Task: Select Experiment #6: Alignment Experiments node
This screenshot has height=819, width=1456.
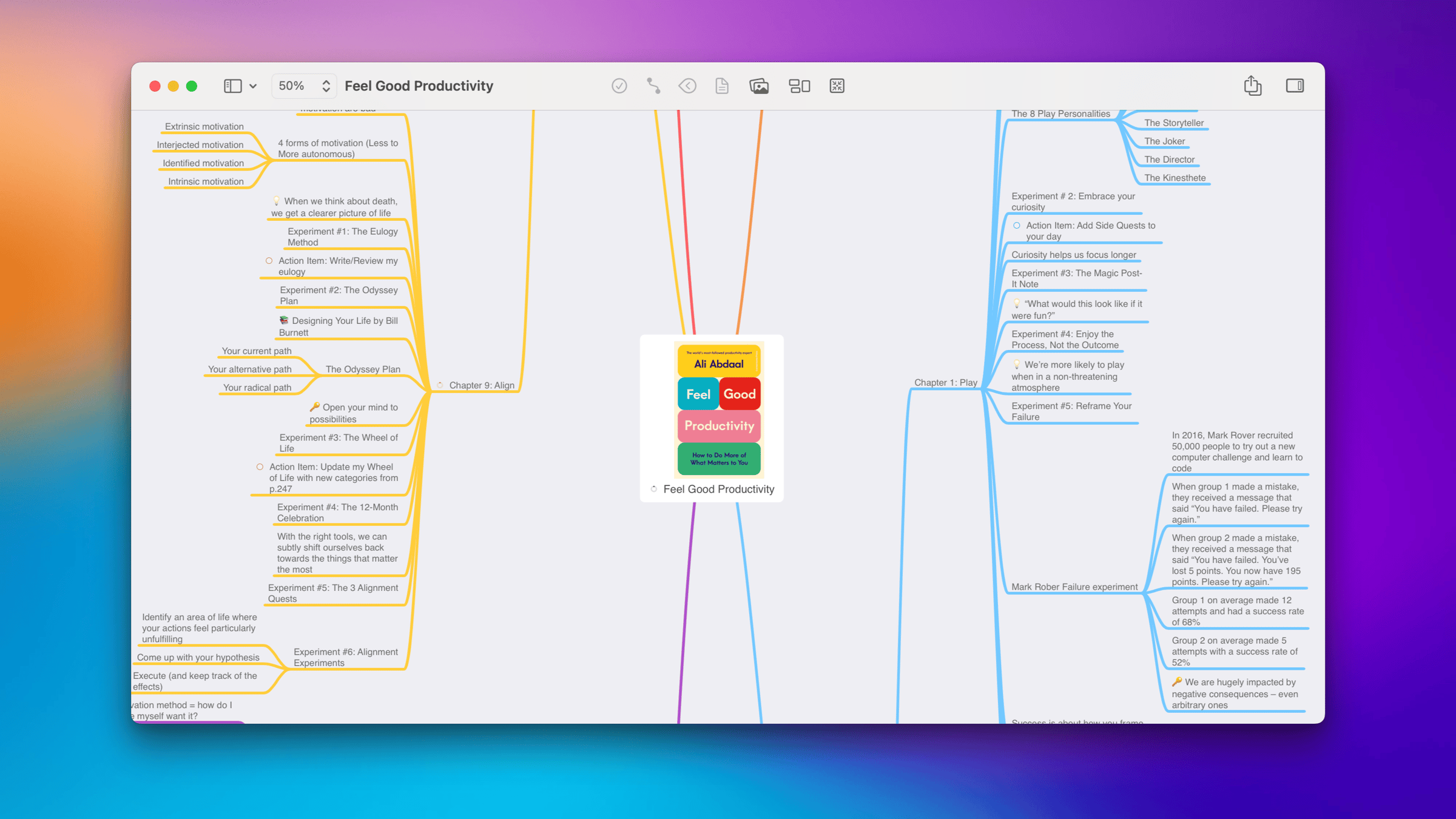Action: coord(346,658)
